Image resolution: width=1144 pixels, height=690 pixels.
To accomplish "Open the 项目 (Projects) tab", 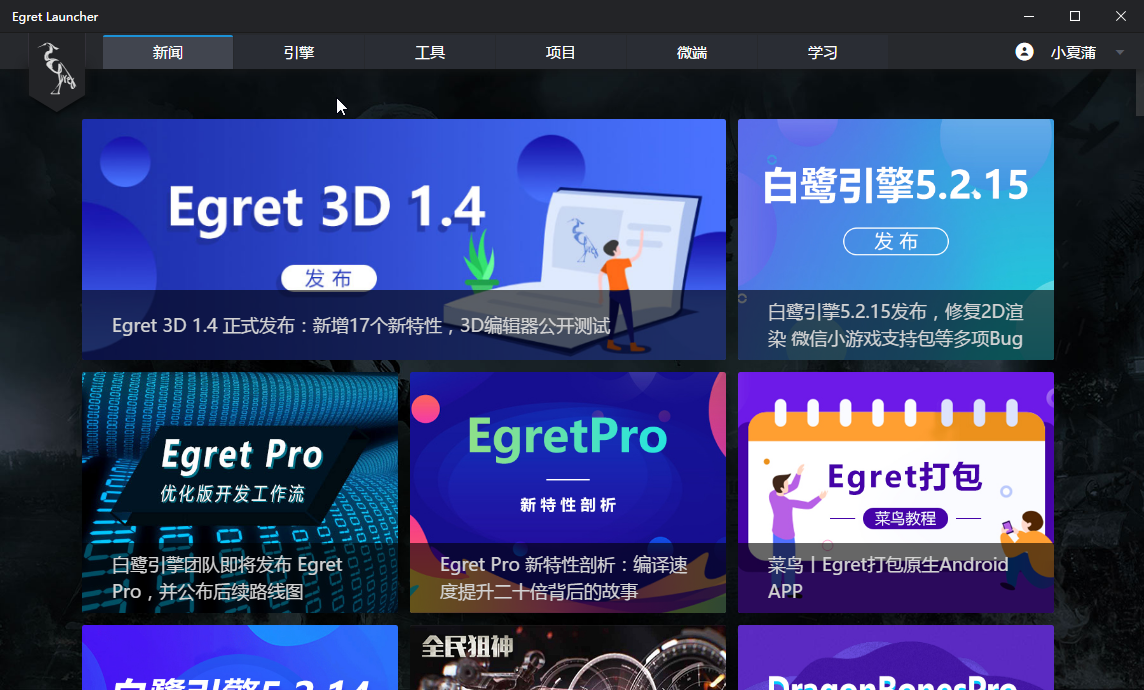I will click(x=561, y=51).
